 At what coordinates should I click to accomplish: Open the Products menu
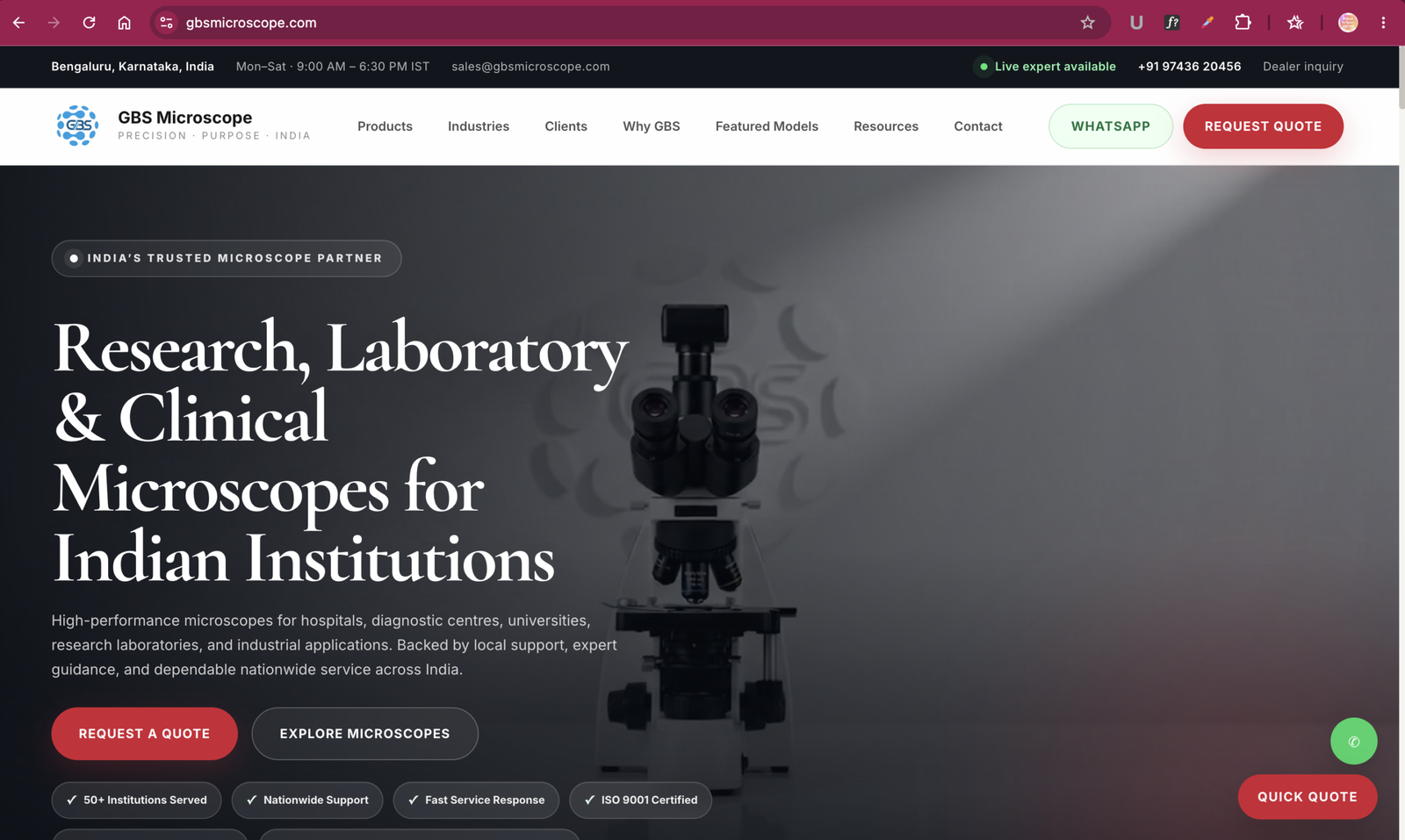tap(385, 126)
